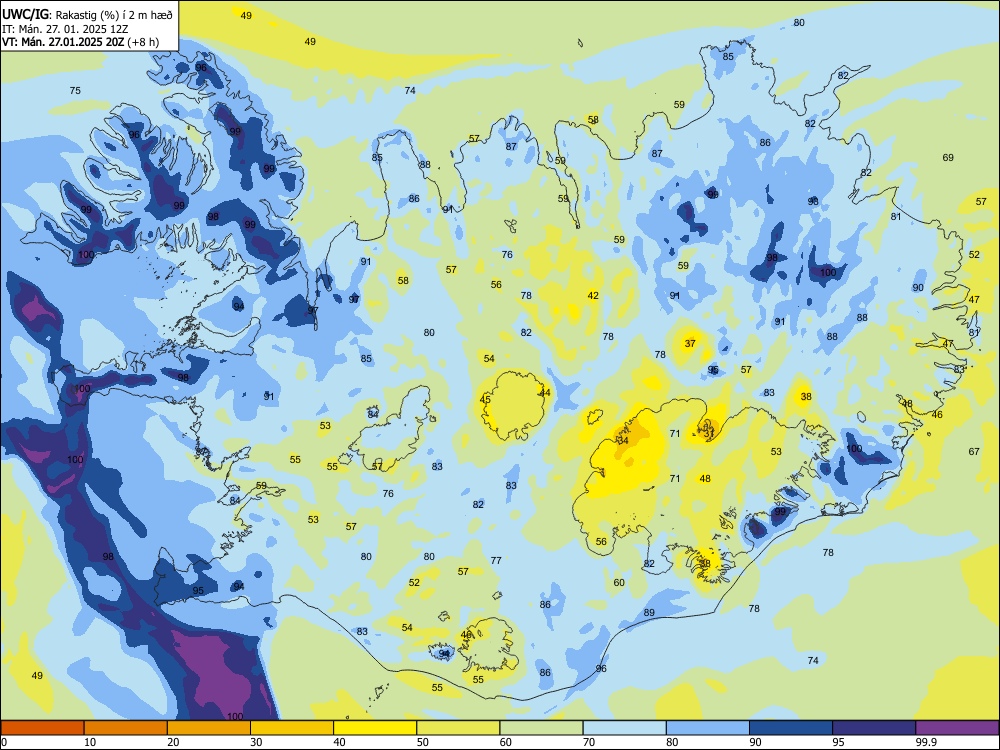The width and height of the screenshot is (1000, 750).
Task: Select the humidity value 37 in the yellow spot
Action: coord(690,343)
